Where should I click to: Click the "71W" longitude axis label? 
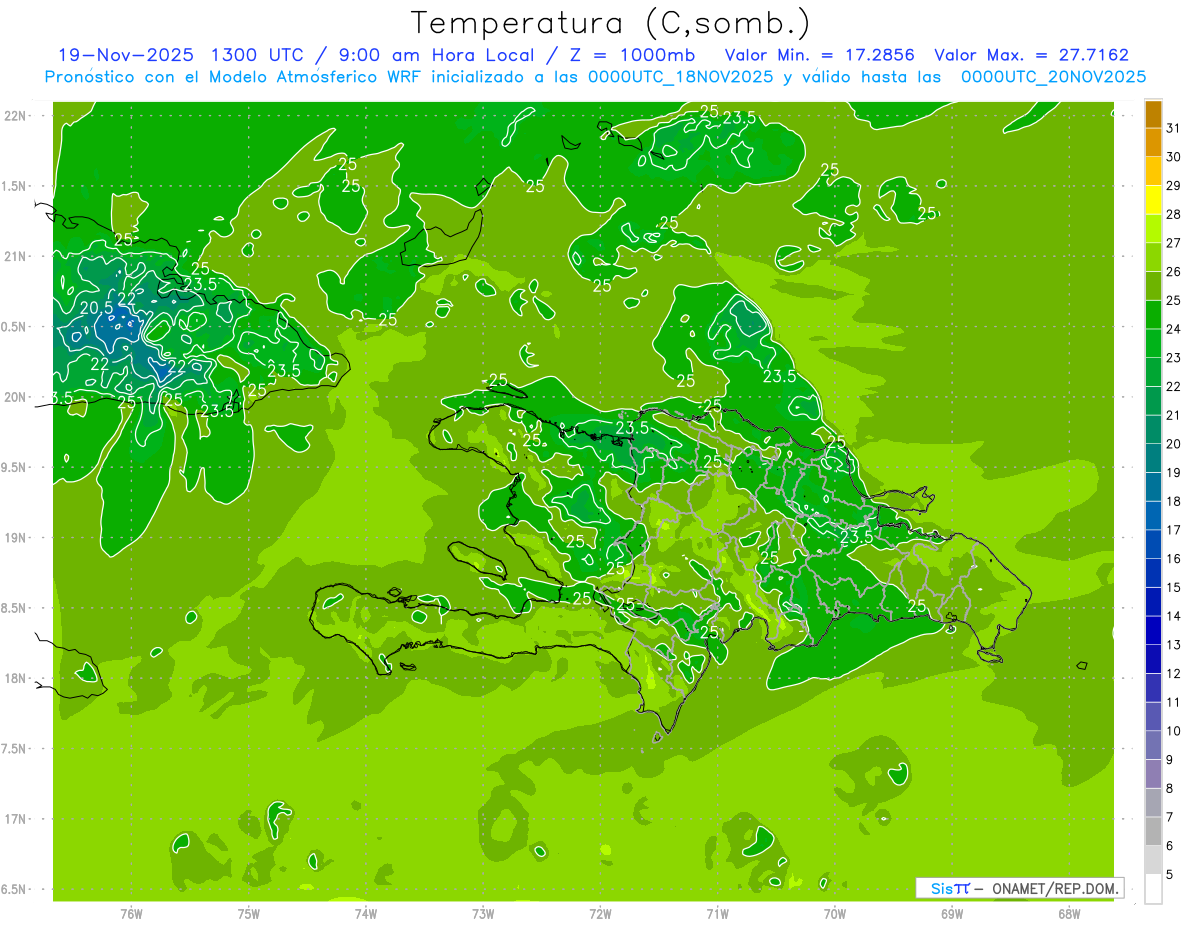click(717, 914)
